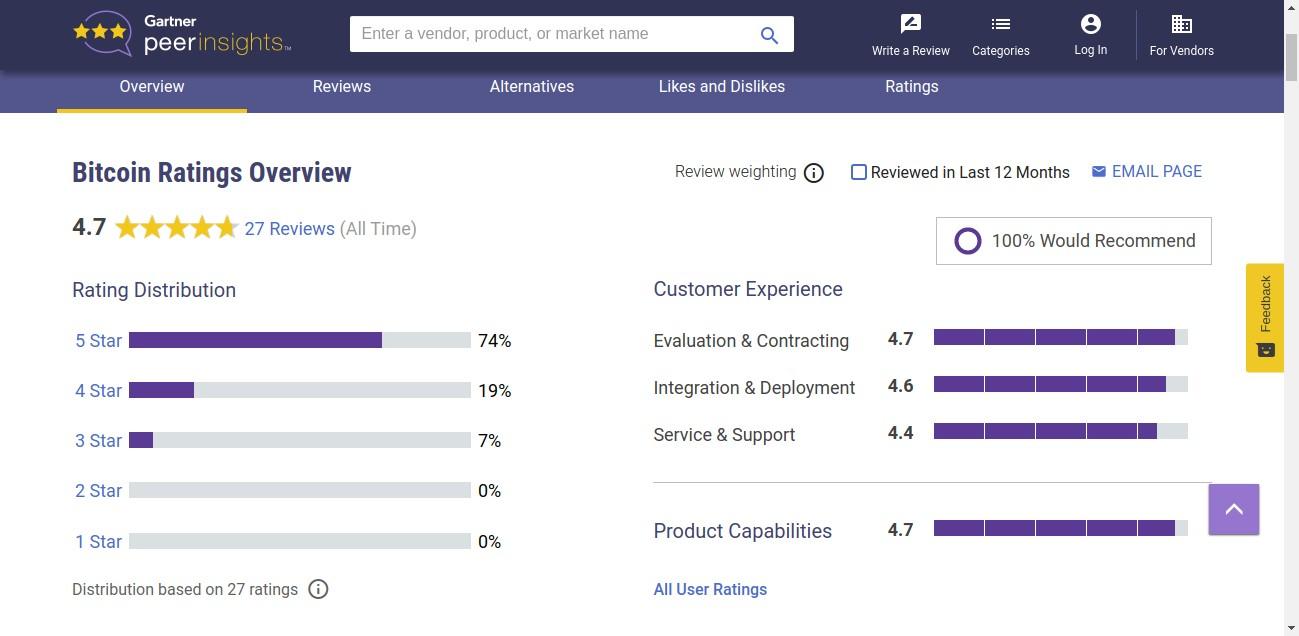Filter by 1 Star reviews

pos(98,542)
